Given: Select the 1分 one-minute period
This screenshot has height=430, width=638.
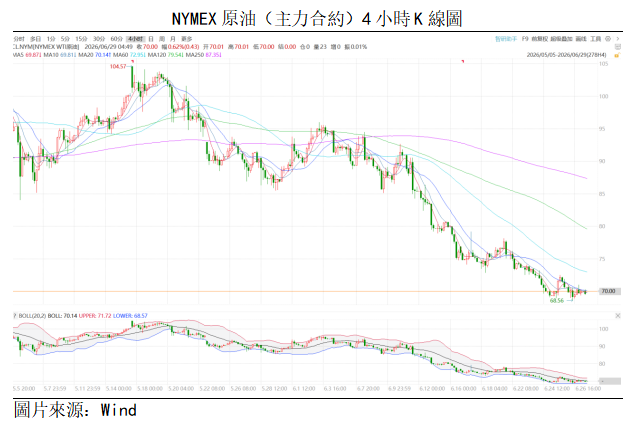Looking at the screenshot, I should pyautogui.click(x=51, y=39).
